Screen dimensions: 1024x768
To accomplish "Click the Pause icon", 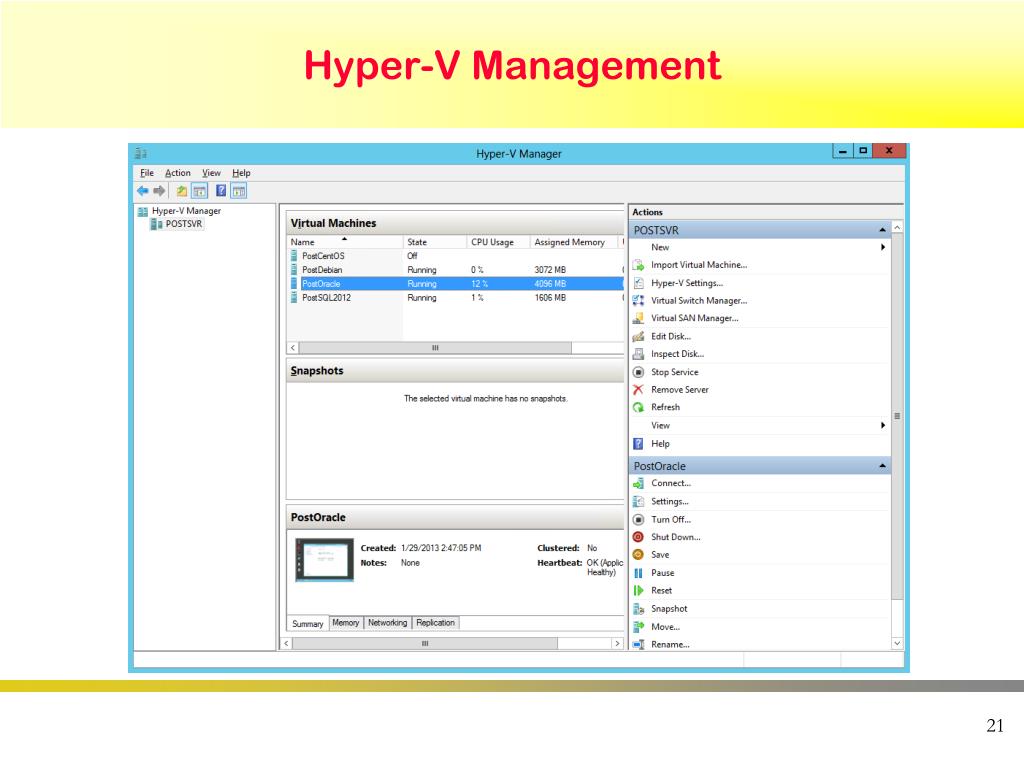I will click(639, 573).
